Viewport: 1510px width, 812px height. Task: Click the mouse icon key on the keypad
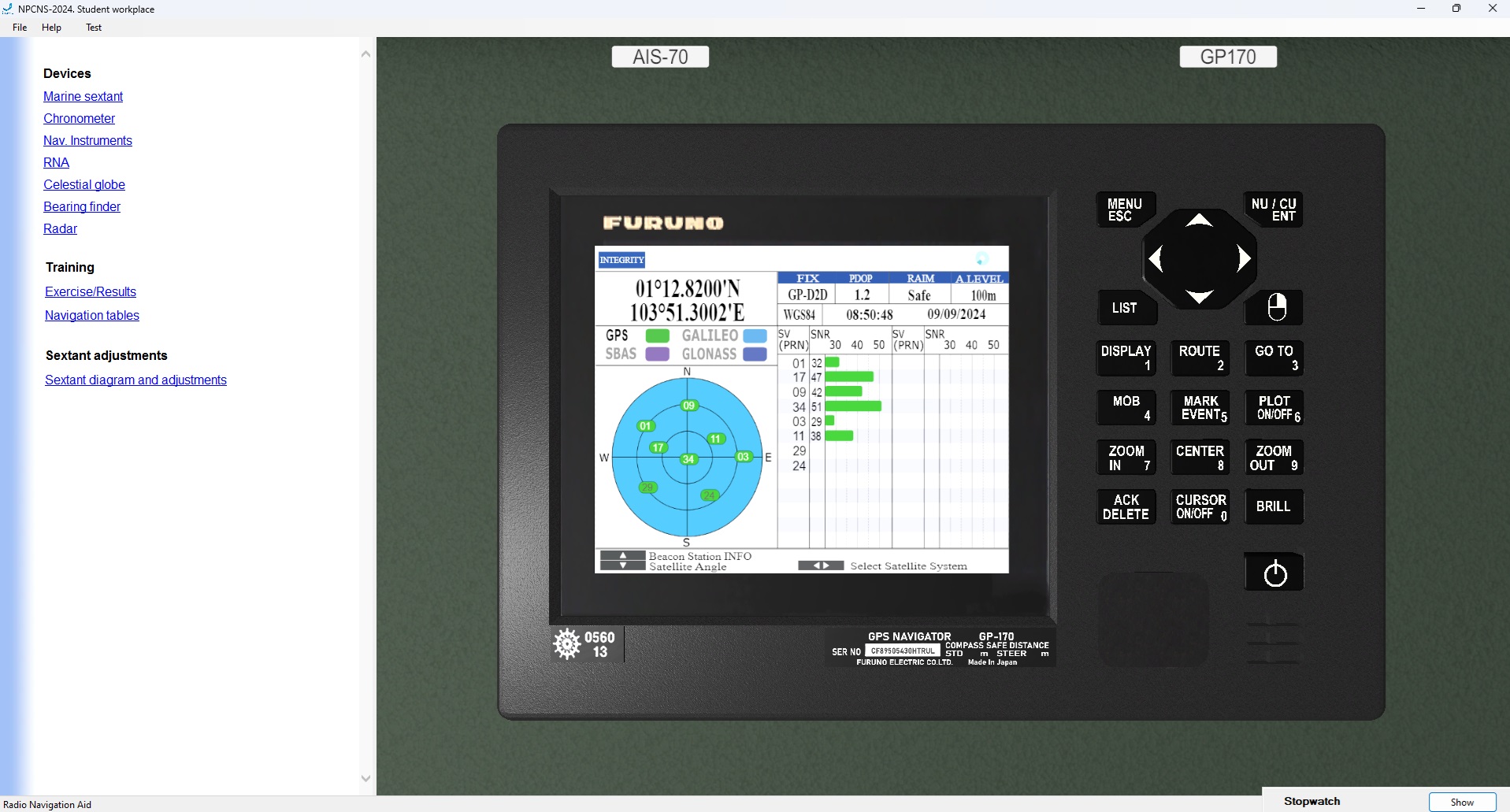click(x=1275, y=307)
